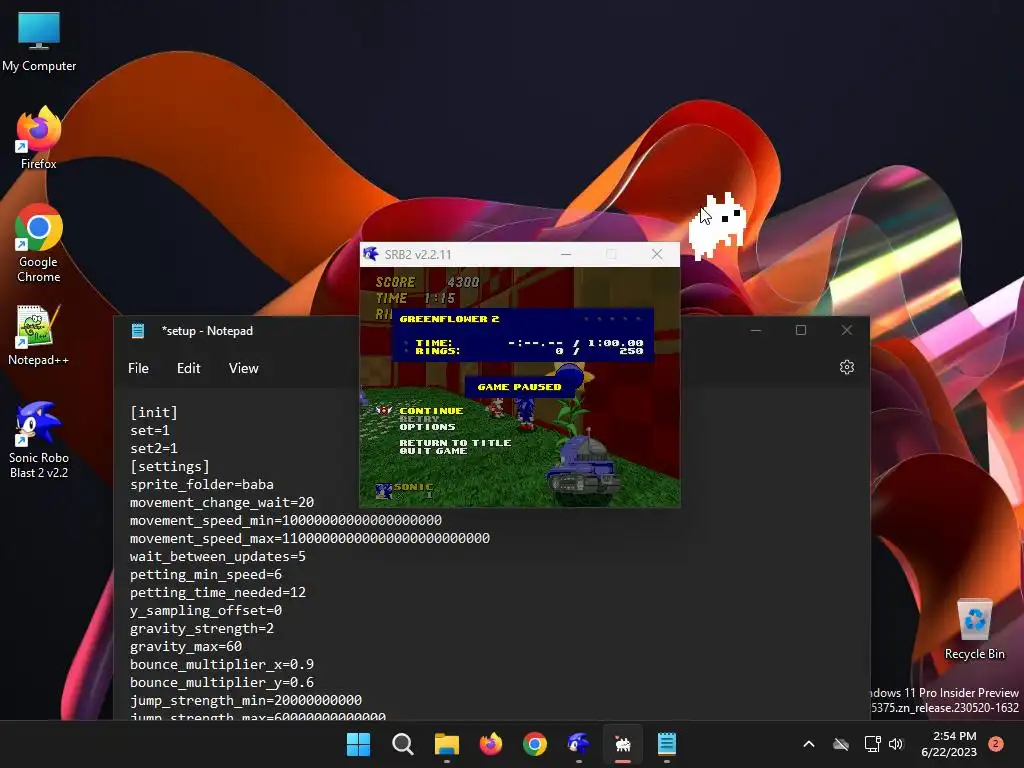Open the Google Chrome desktop shortcut
Image resolution: width=1024 pixels, height=768 pixels.
39,243
